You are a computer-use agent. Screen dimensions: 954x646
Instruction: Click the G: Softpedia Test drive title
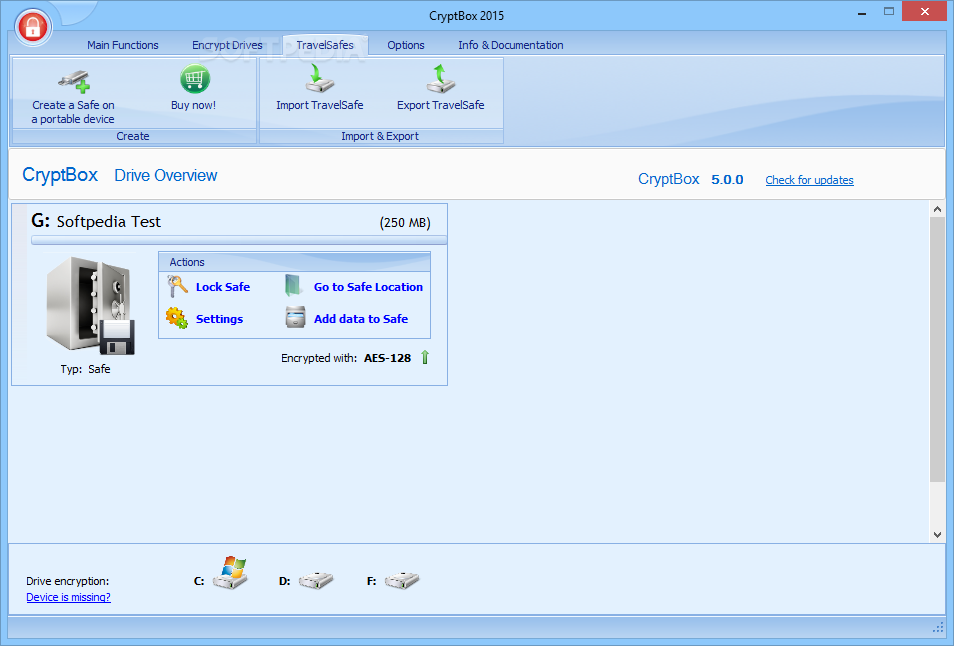point(96,221)
